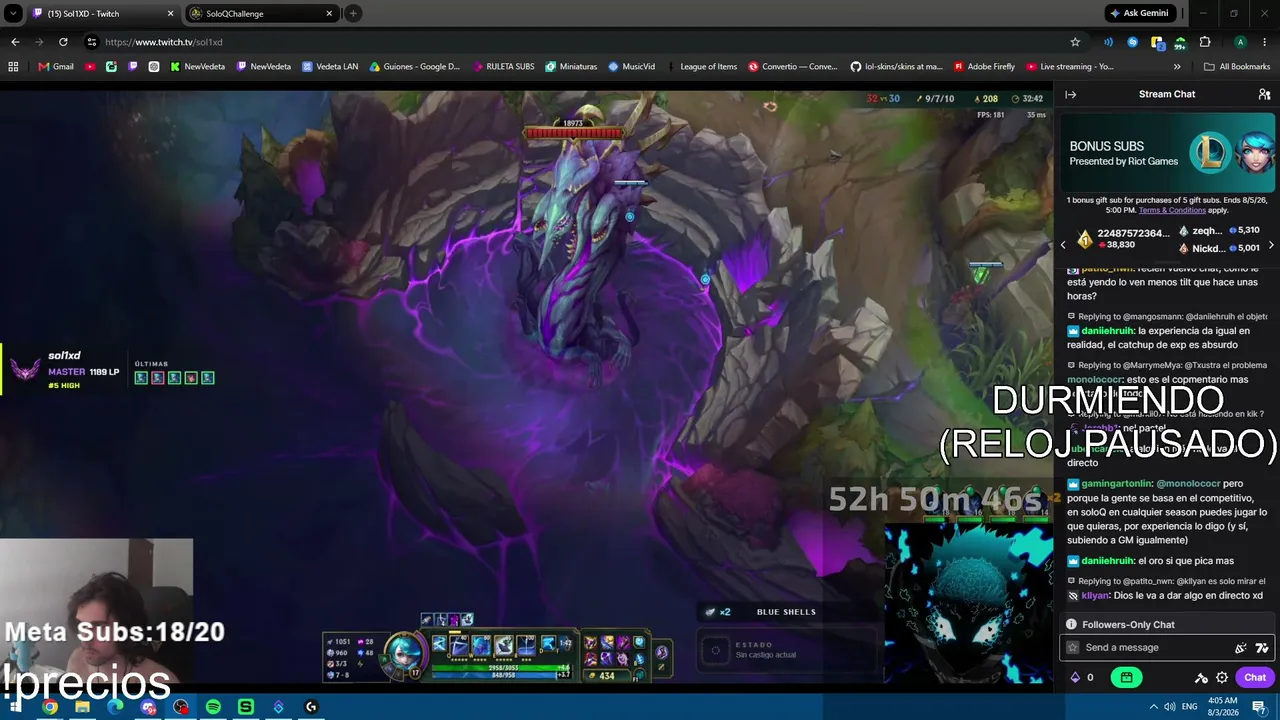
Task: Open the browser Extensions puzzle icon
Action: point(1205,42)
